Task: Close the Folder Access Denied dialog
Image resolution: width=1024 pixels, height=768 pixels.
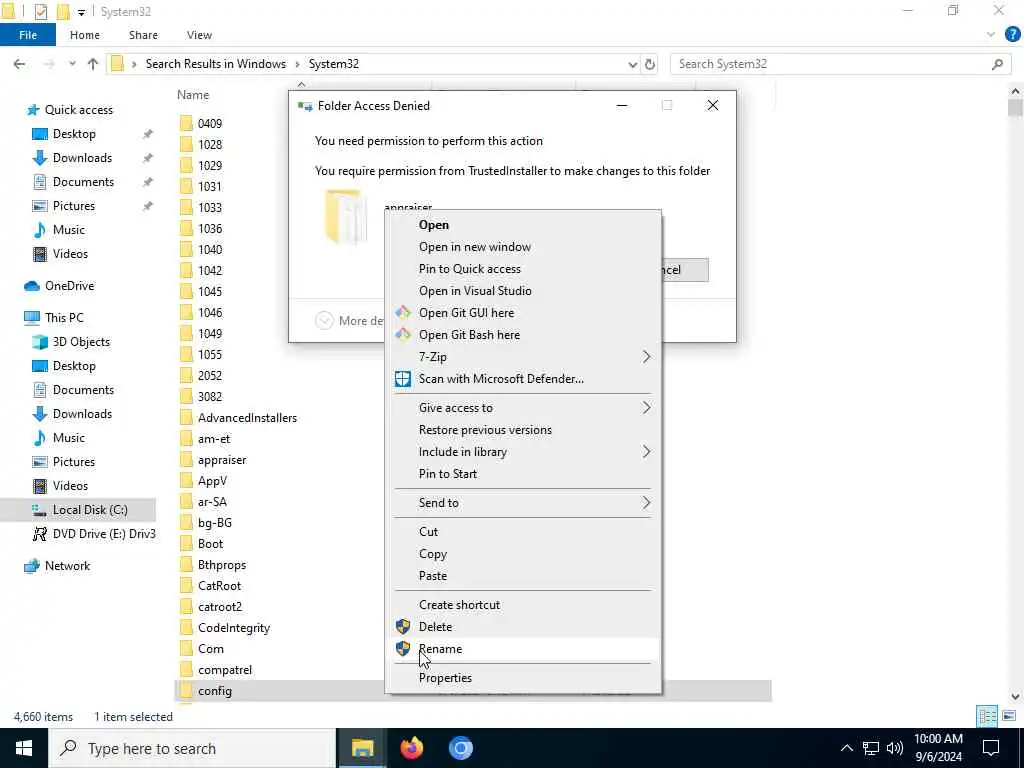Action: 712,106
